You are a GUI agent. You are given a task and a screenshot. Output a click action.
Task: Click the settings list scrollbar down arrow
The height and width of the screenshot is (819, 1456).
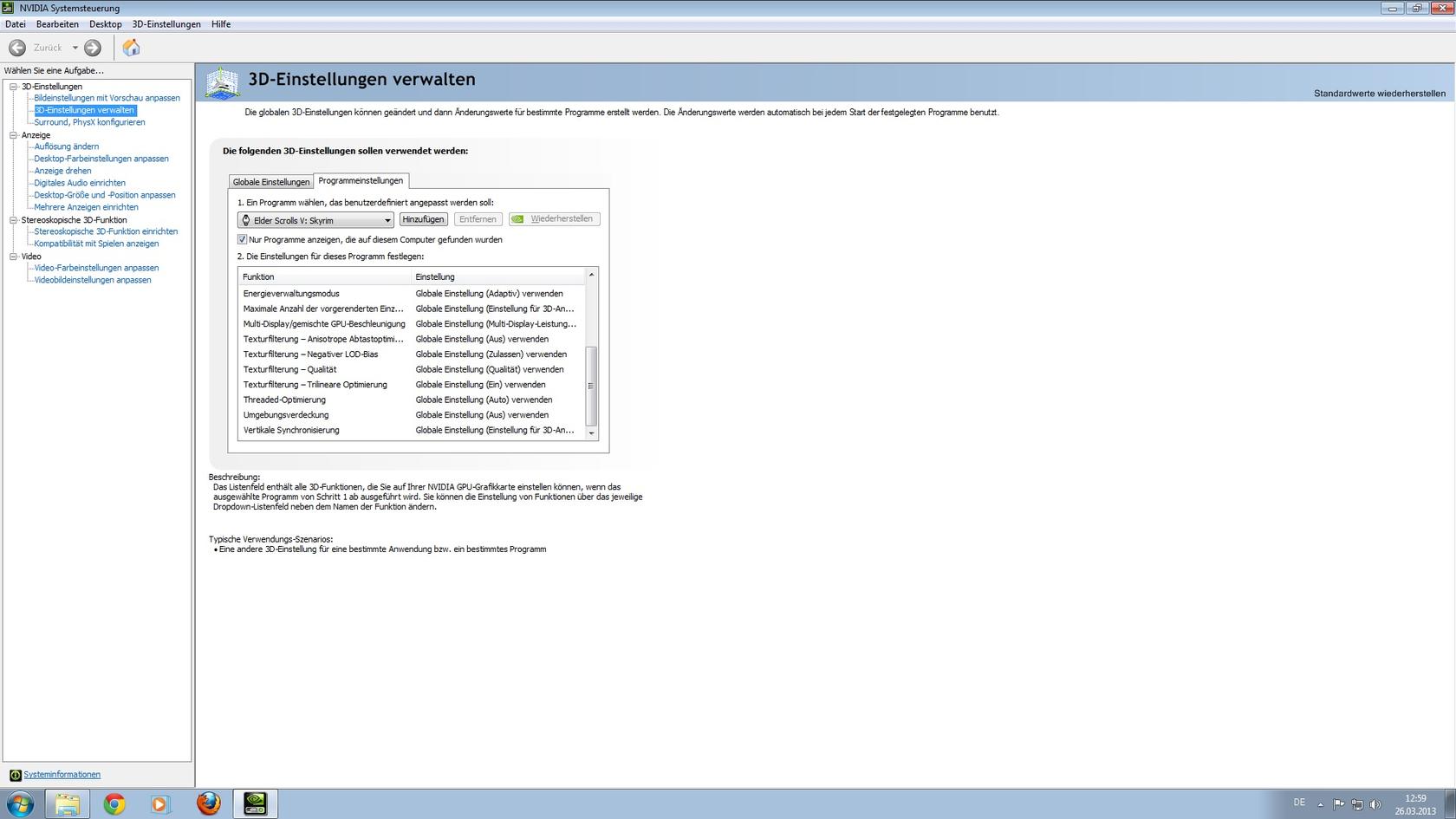(x=592, y=432)
